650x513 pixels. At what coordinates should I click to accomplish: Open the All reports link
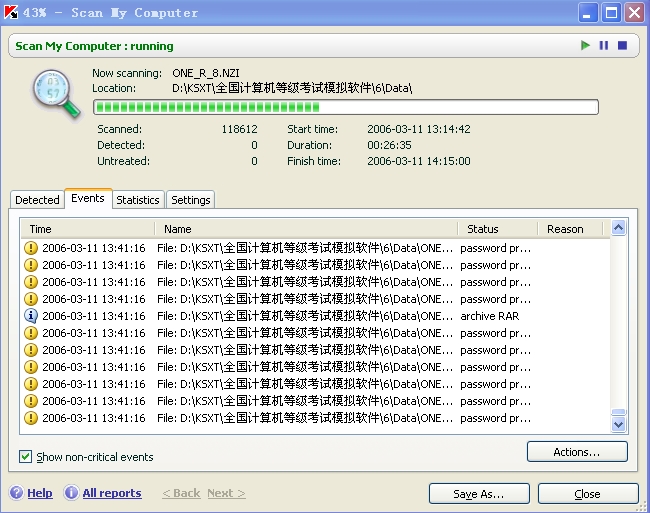tap(112, 493)
